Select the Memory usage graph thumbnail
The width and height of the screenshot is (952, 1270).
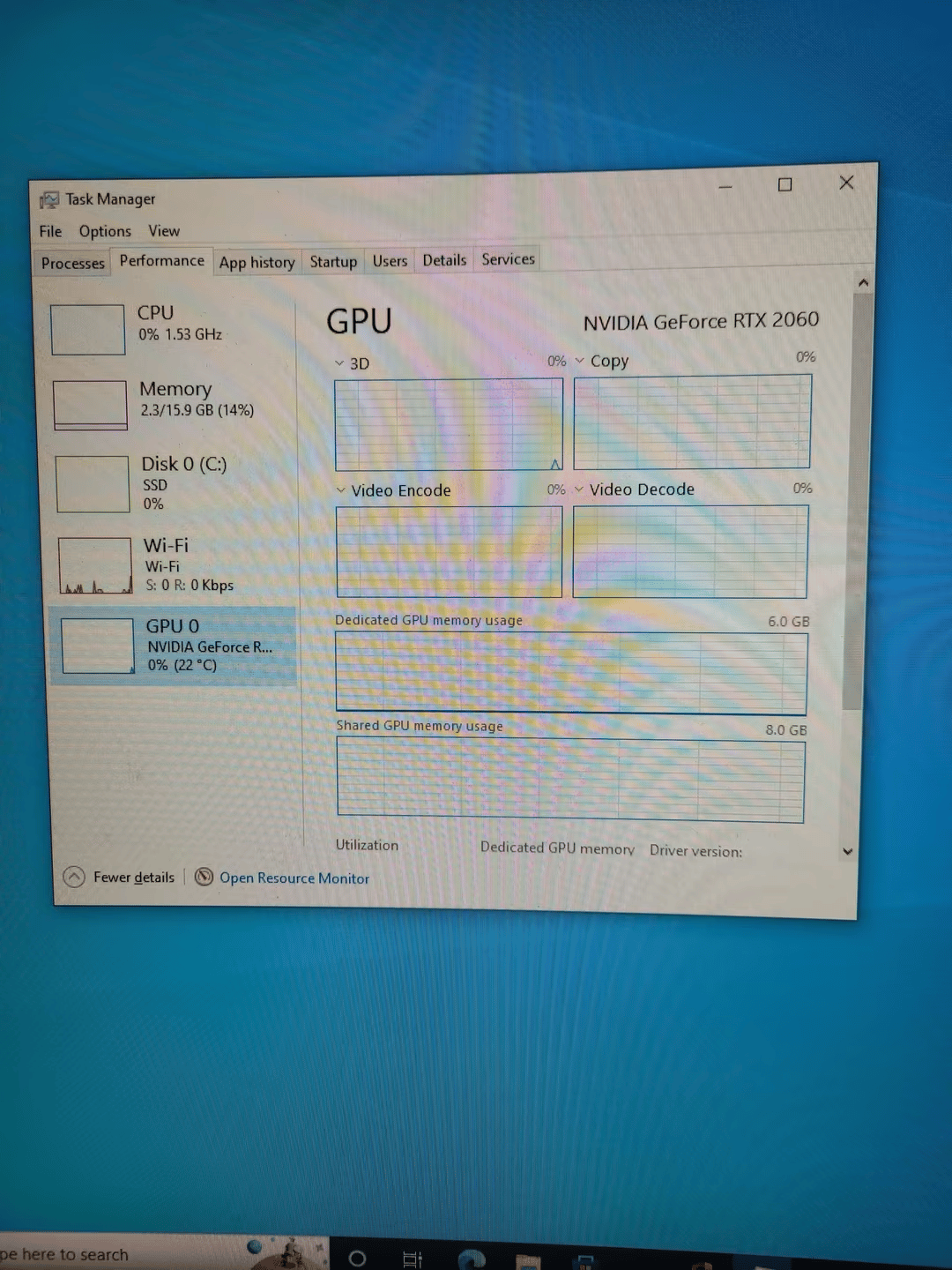[x=90, y=406]
